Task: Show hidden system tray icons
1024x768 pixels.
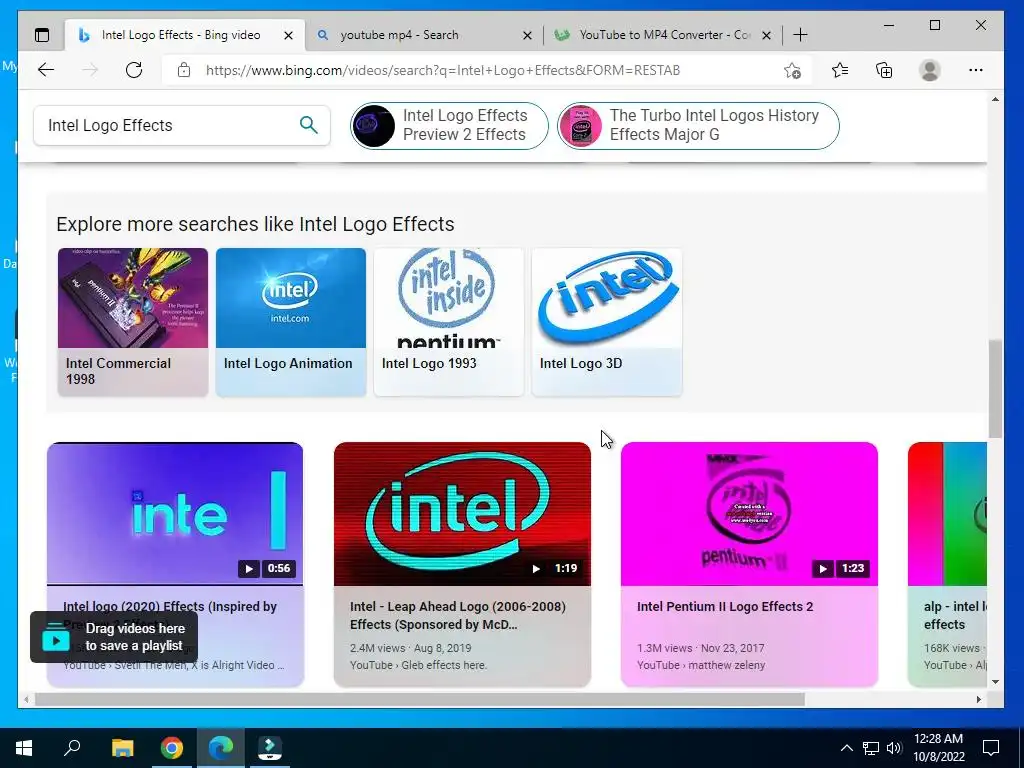Action: click(x=846, y=748)
